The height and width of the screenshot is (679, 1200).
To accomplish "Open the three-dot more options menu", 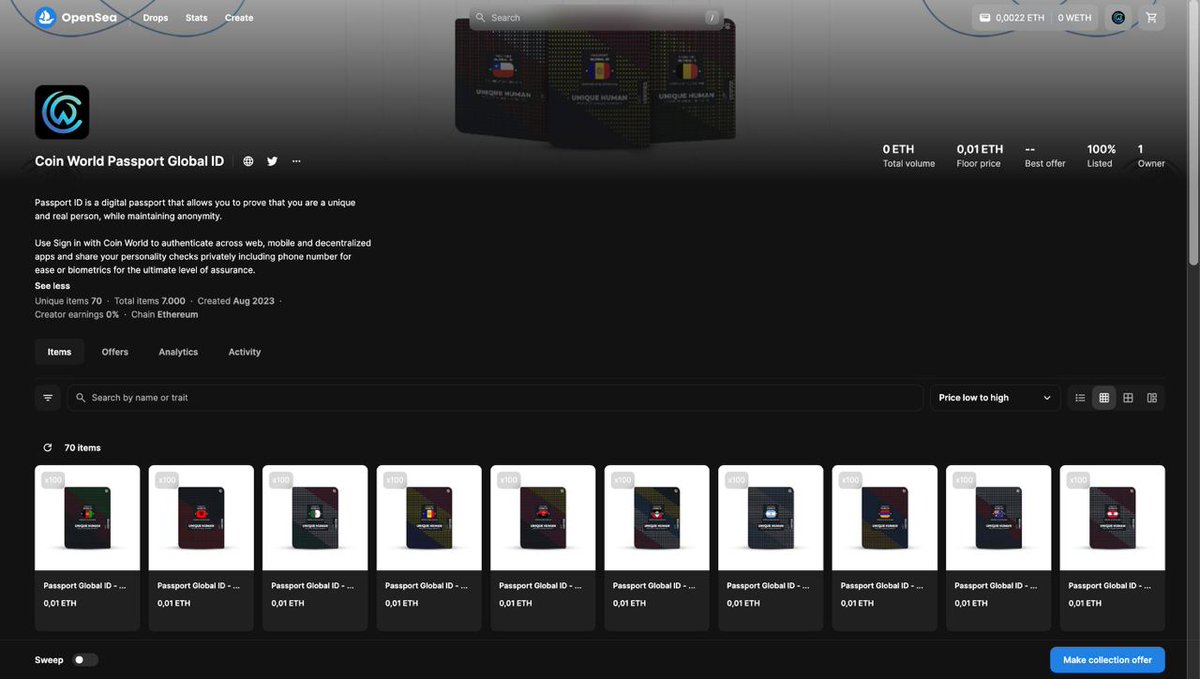I will pos(296,161).
